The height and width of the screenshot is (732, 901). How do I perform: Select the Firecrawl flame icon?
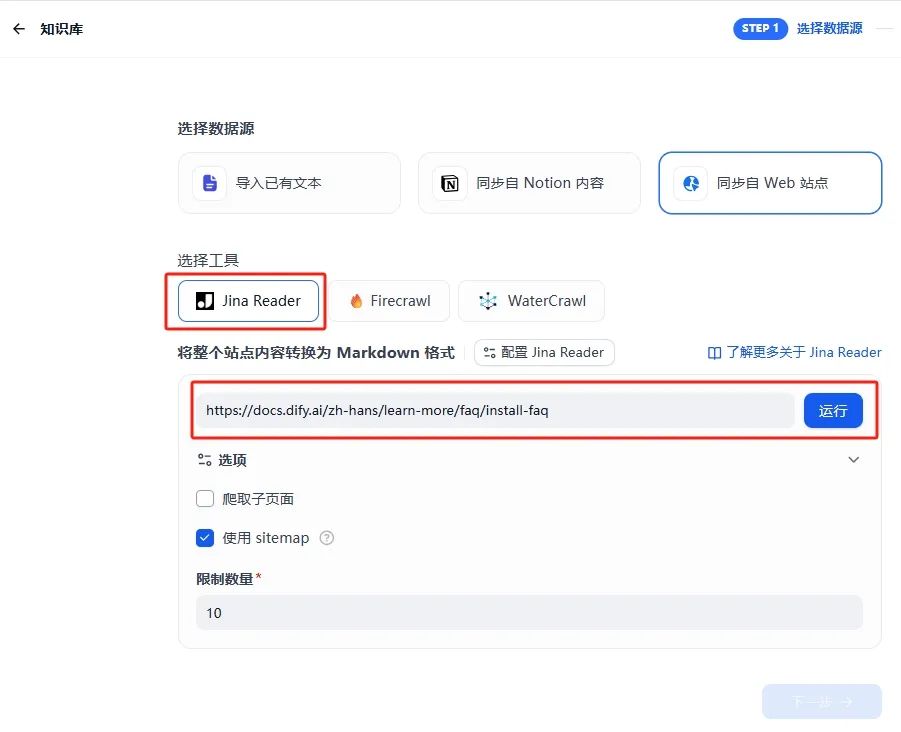pyautogui.click(x=357, y=300)
